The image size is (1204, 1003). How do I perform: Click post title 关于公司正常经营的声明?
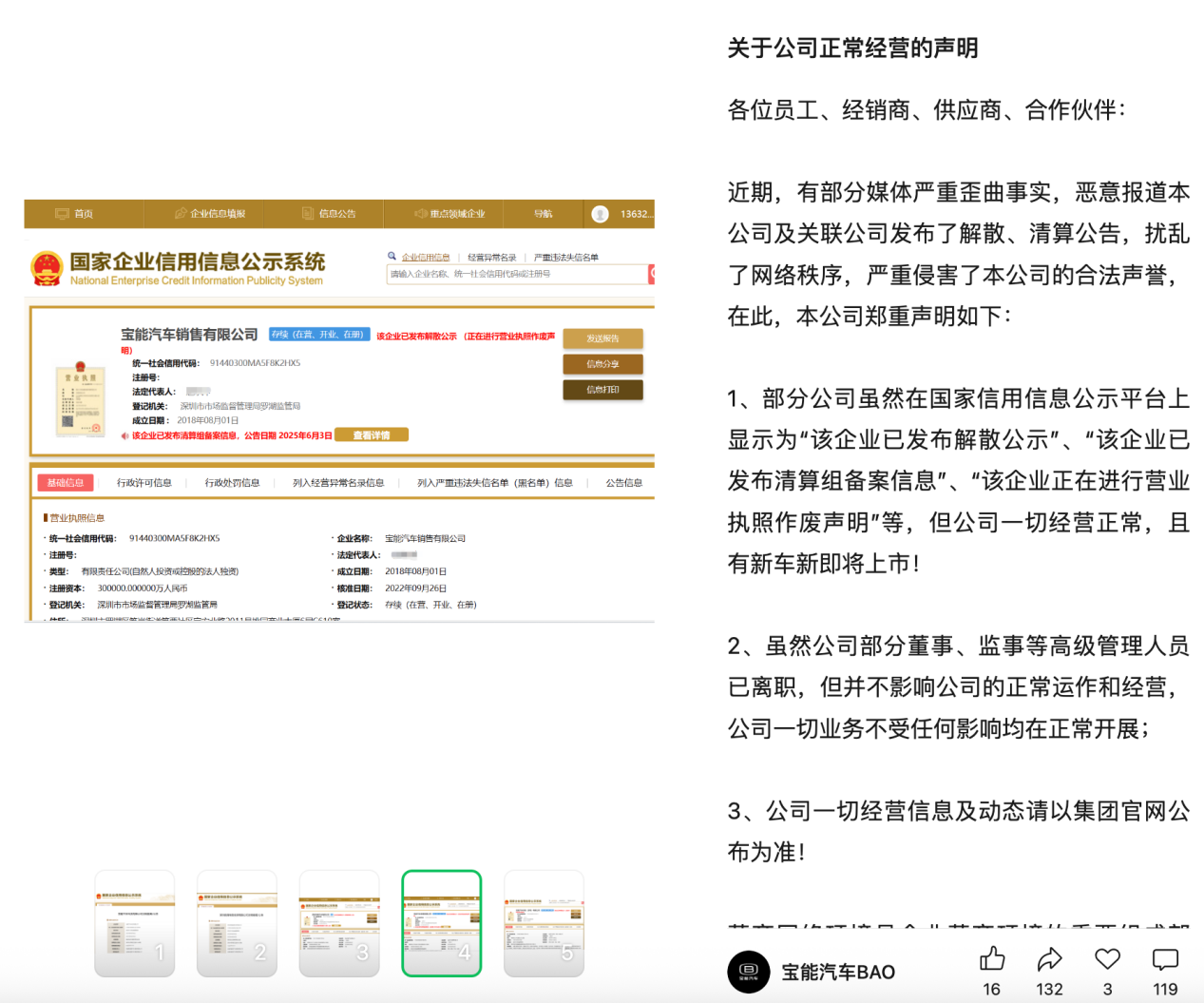[x=852, y=48]
